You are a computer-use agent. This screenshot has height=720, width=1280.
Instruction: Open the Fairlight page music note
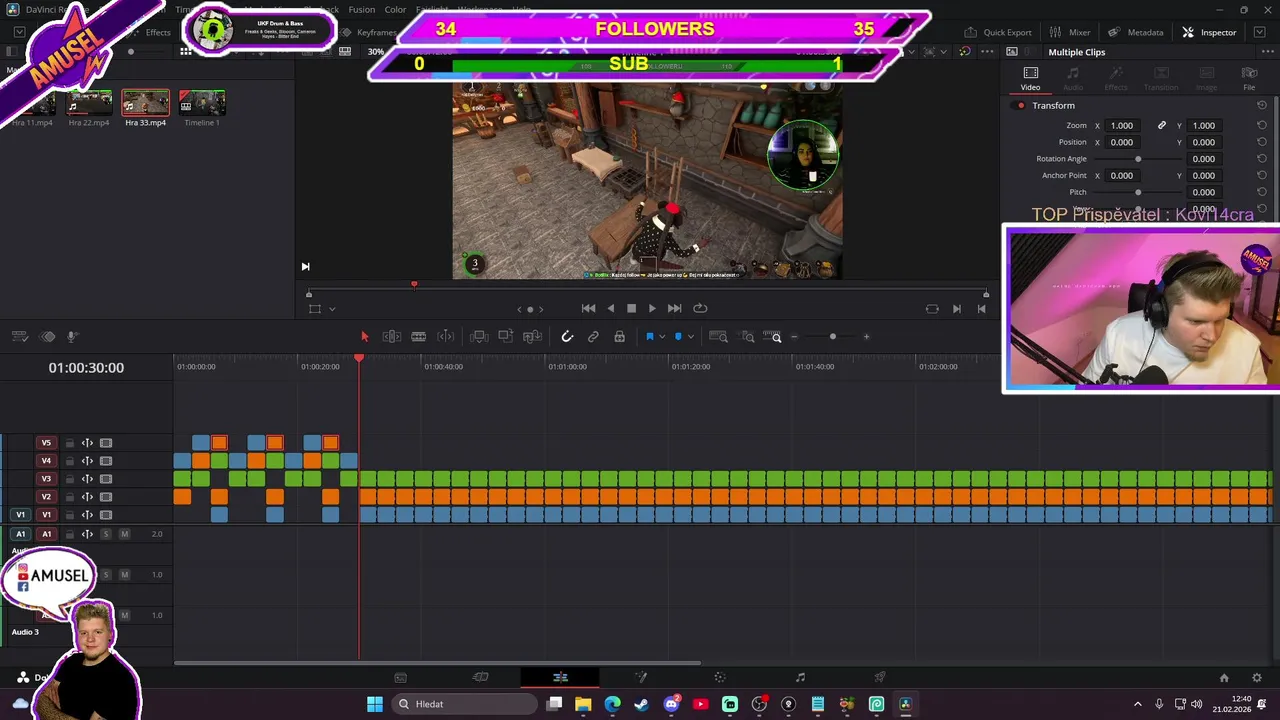(800, 677)
